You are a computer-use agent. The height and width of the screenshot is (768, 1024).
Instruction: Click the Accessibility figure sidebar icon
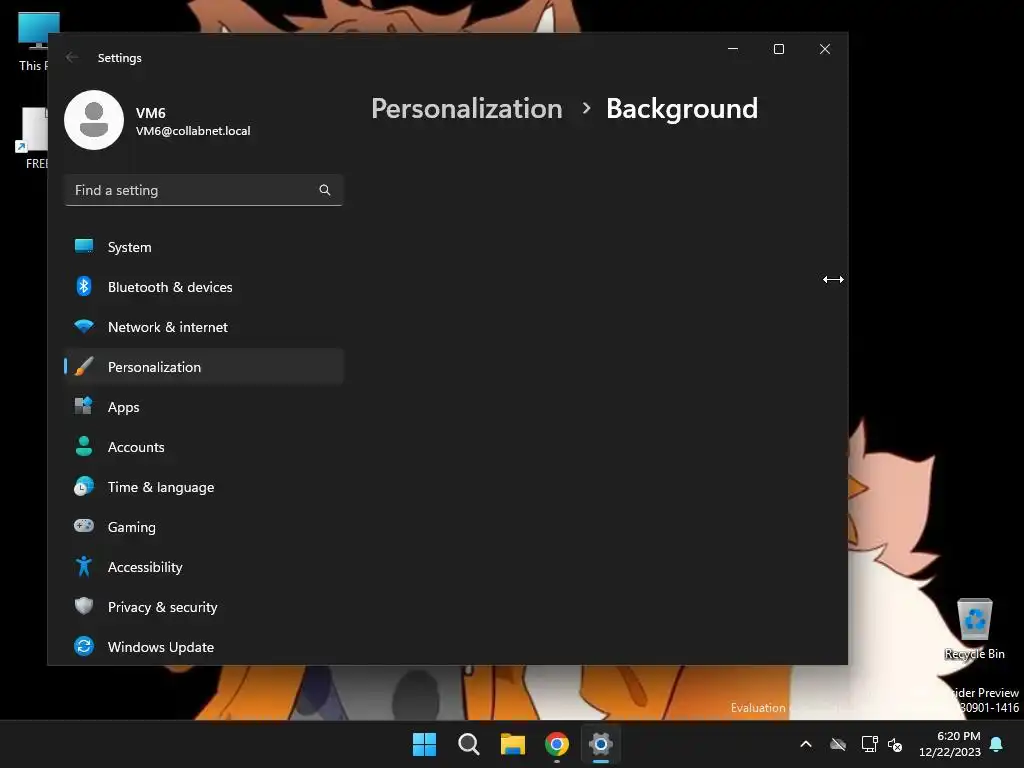pos(84,566)
